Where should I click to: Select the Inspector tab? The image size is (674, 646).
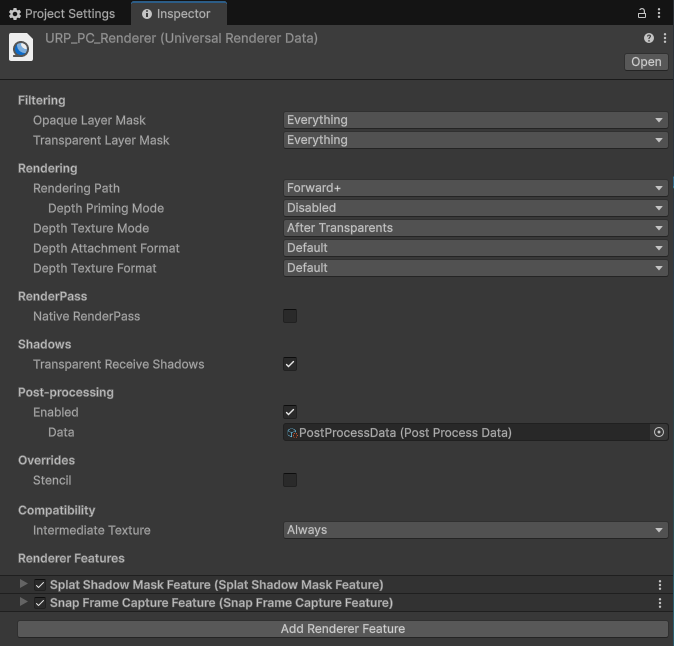pos(179,14)
